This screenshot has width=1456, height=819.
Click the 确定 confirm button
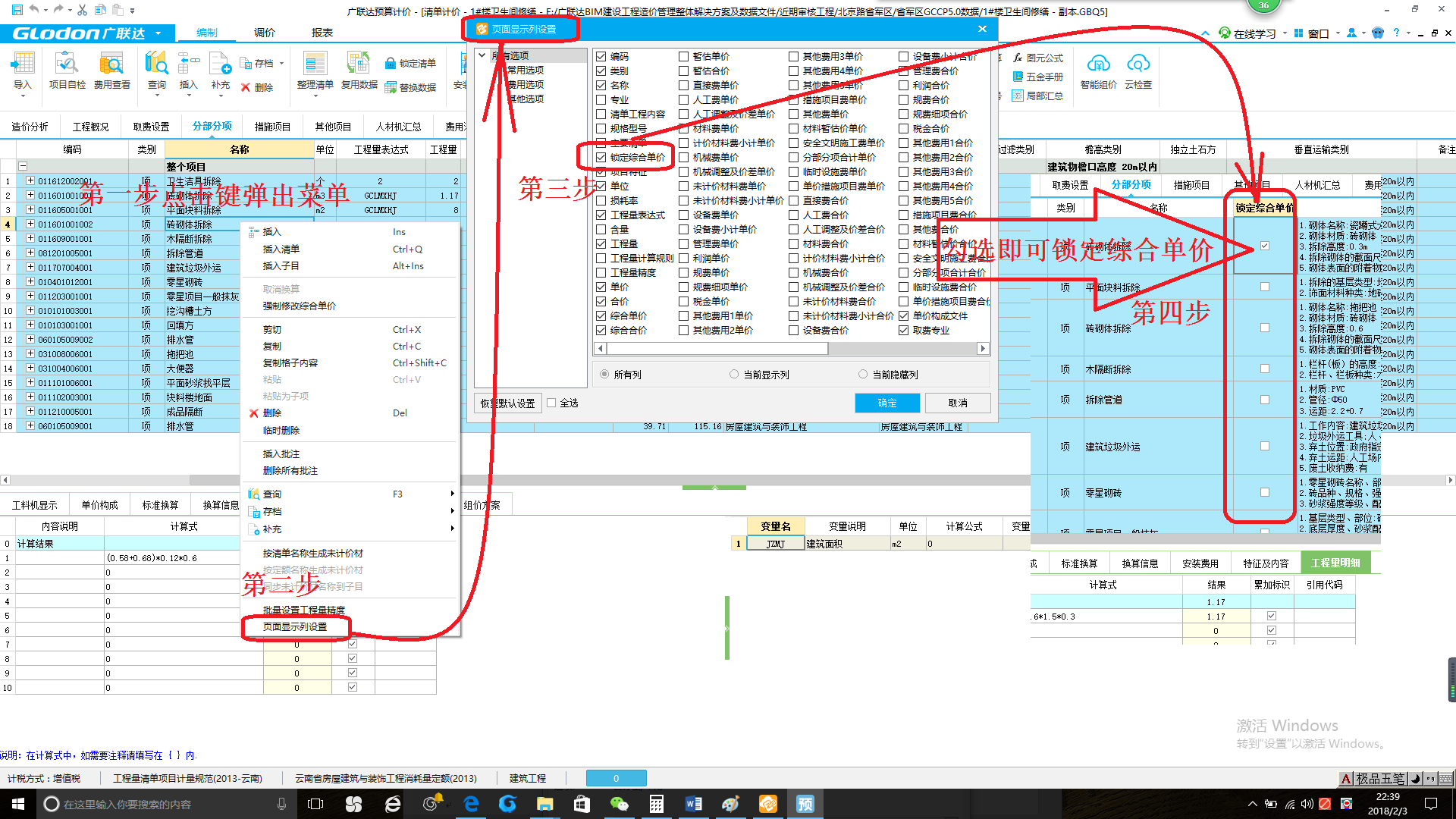coord(887,403)
